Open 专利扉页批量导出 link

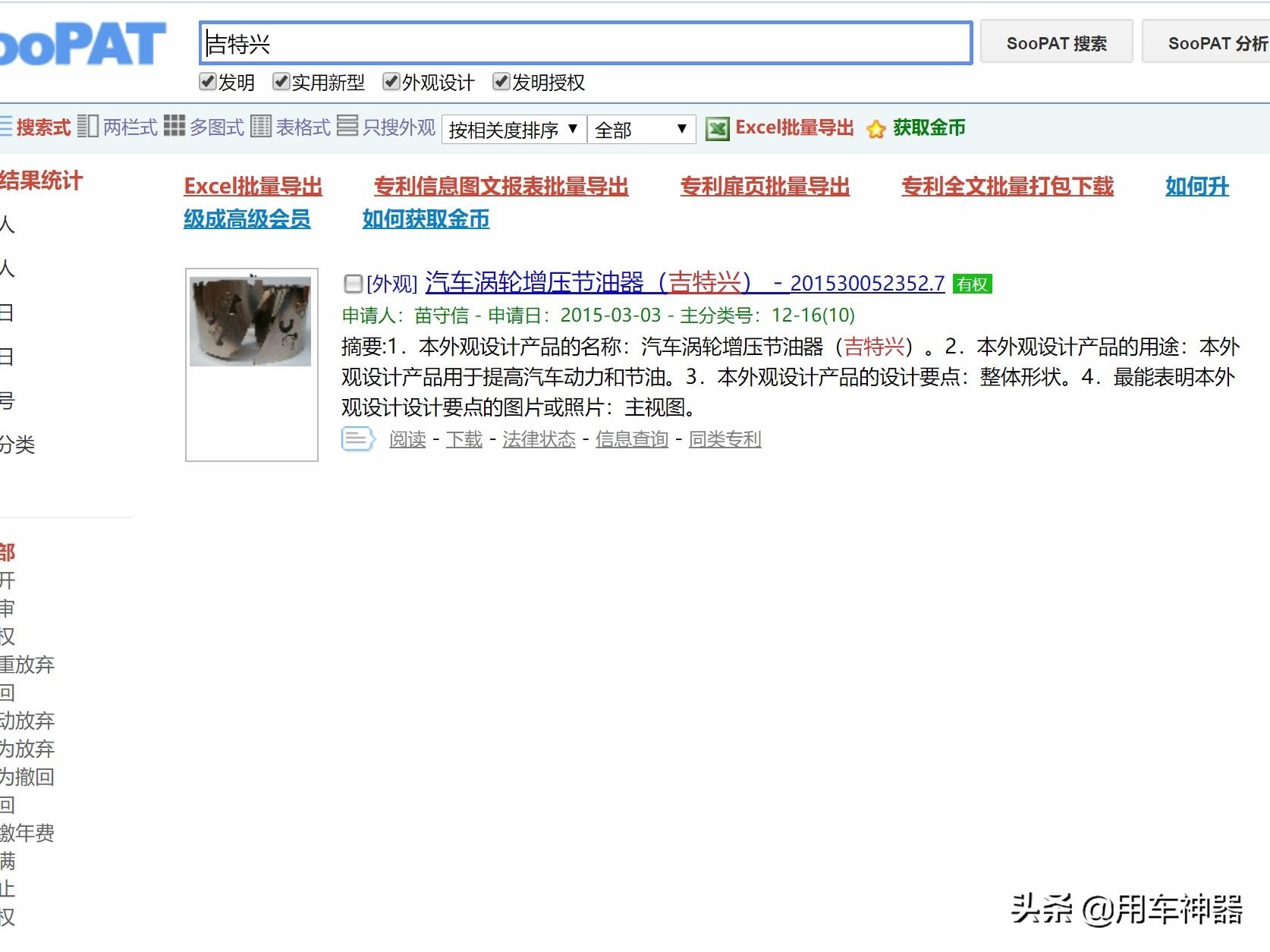[765, 187]
